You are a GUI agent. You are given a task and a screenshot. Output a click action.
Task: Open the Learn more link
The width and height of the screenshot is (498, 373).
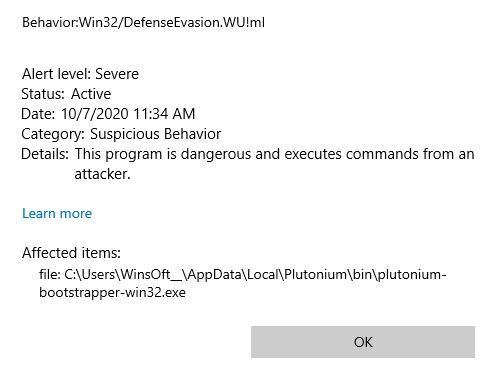click(57, 213)
